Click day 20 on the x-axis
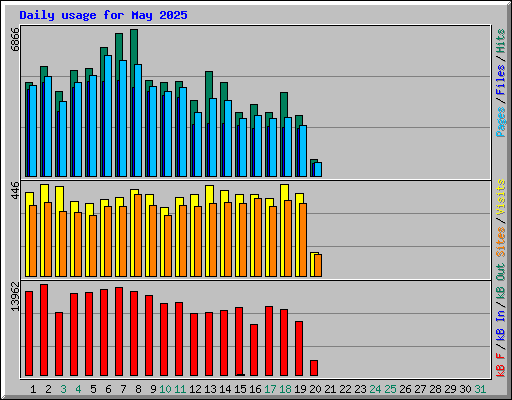The width and height of the screenshot is (512, 400). click(x=315, y=389)
